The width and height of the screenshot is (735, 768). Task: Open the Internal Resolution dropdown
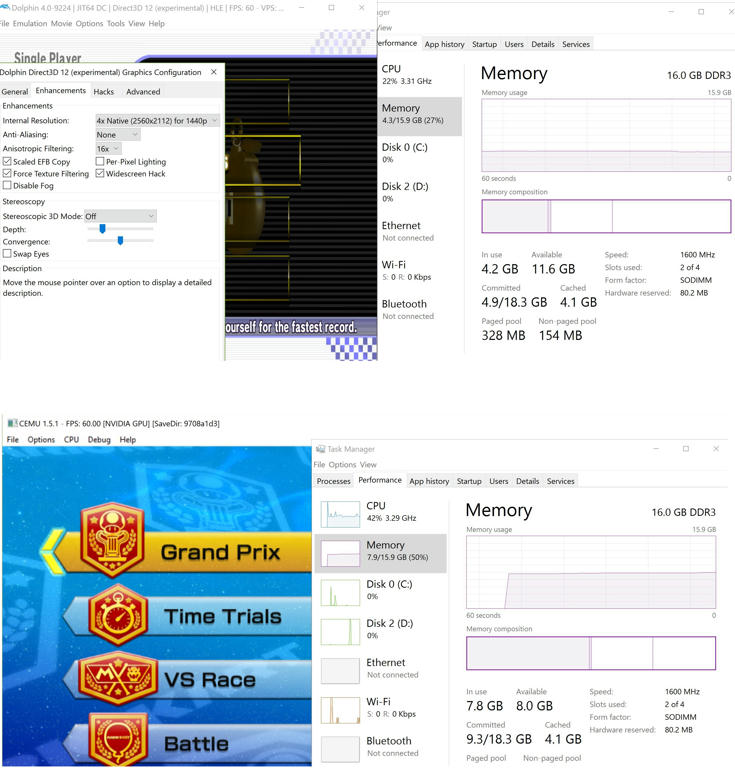coord(157,121)
